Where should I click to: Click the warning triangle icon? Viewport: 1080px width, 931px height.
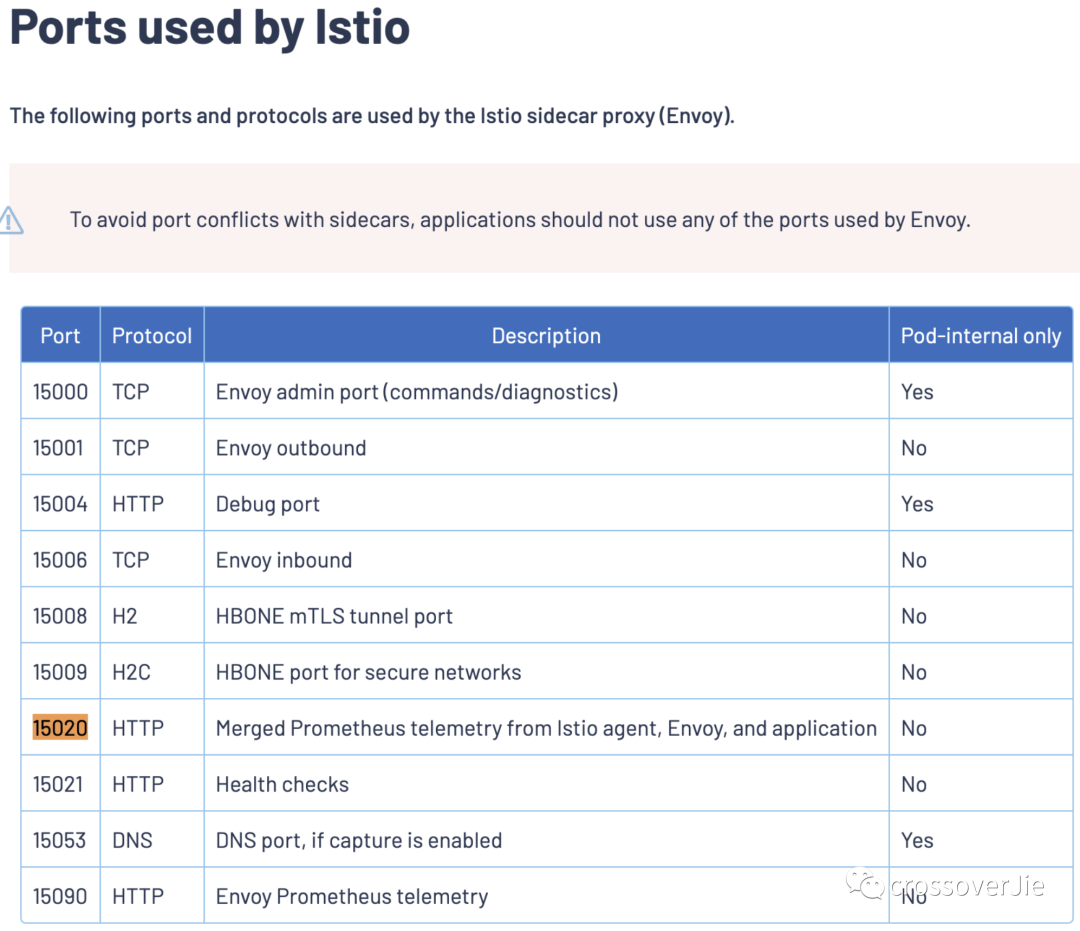tap(11, 220)
